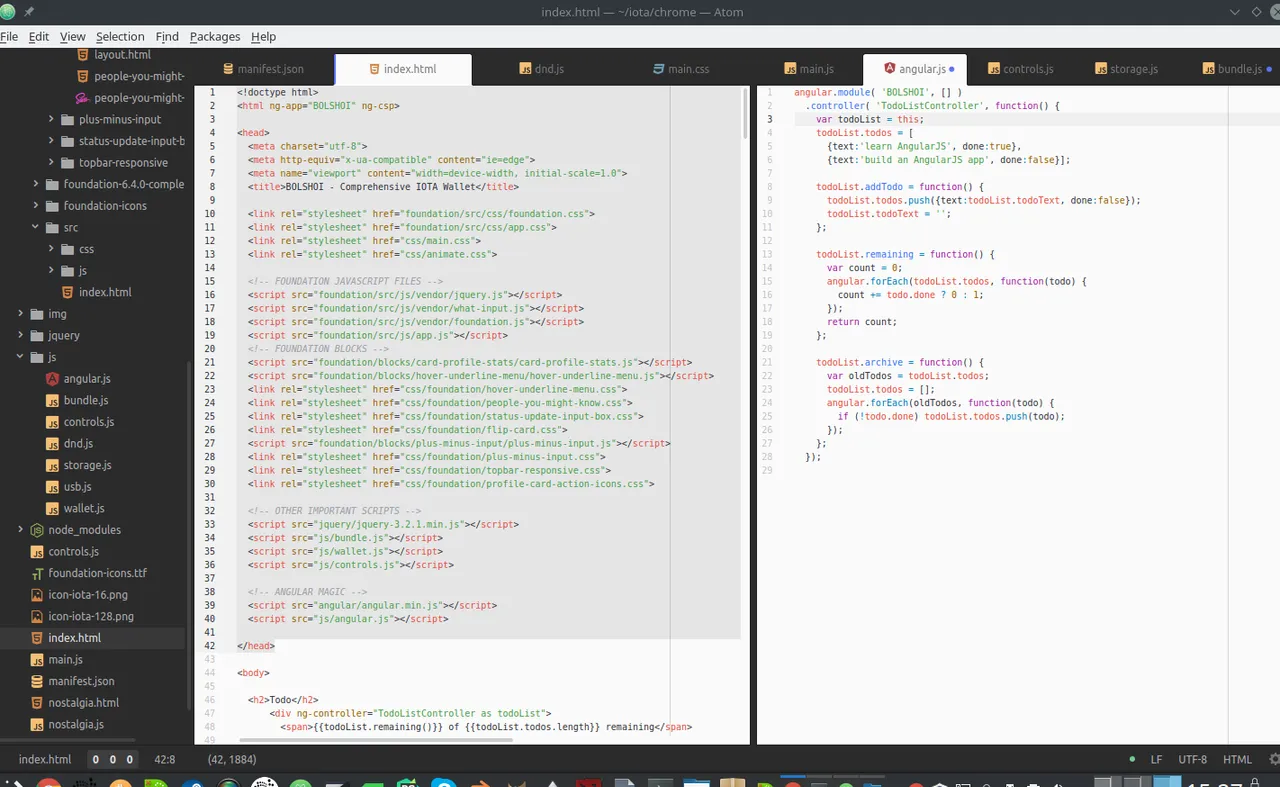Open the Help menu
Image resolution: width=1280 pixels, height=787 pixels.
pos(264,36)
